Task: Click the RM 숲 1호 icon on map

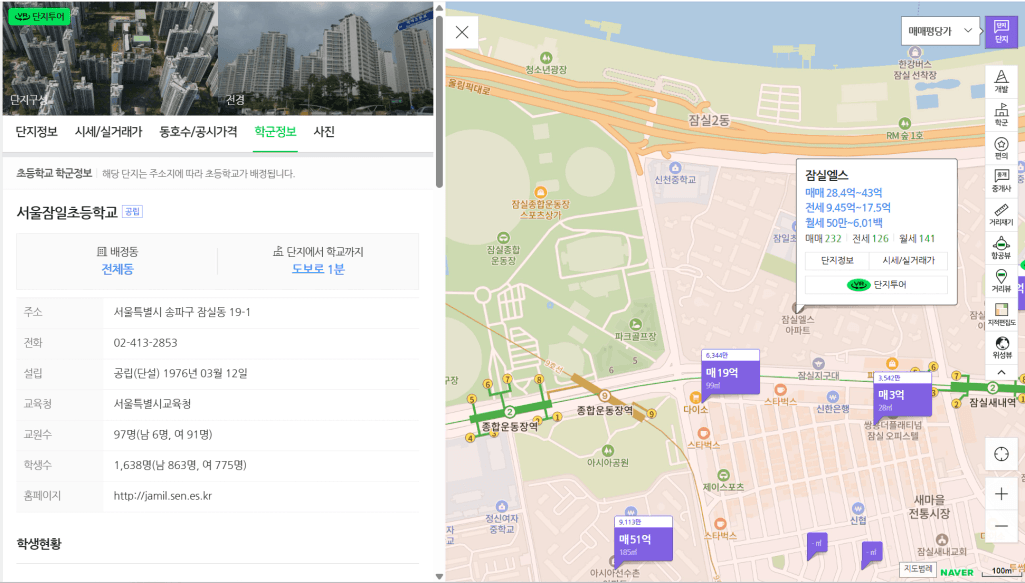Action: tap(904, 124)
